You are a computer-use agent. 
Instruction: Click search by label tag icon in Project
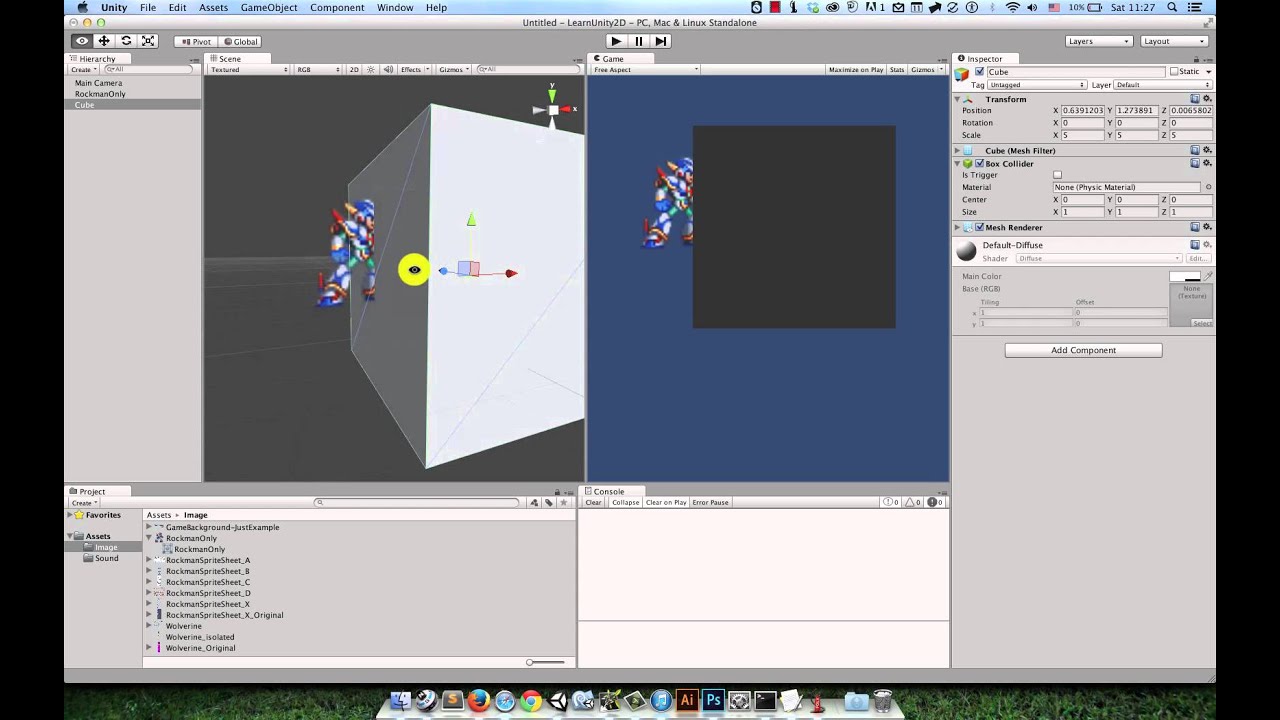[x=549, y=503]
